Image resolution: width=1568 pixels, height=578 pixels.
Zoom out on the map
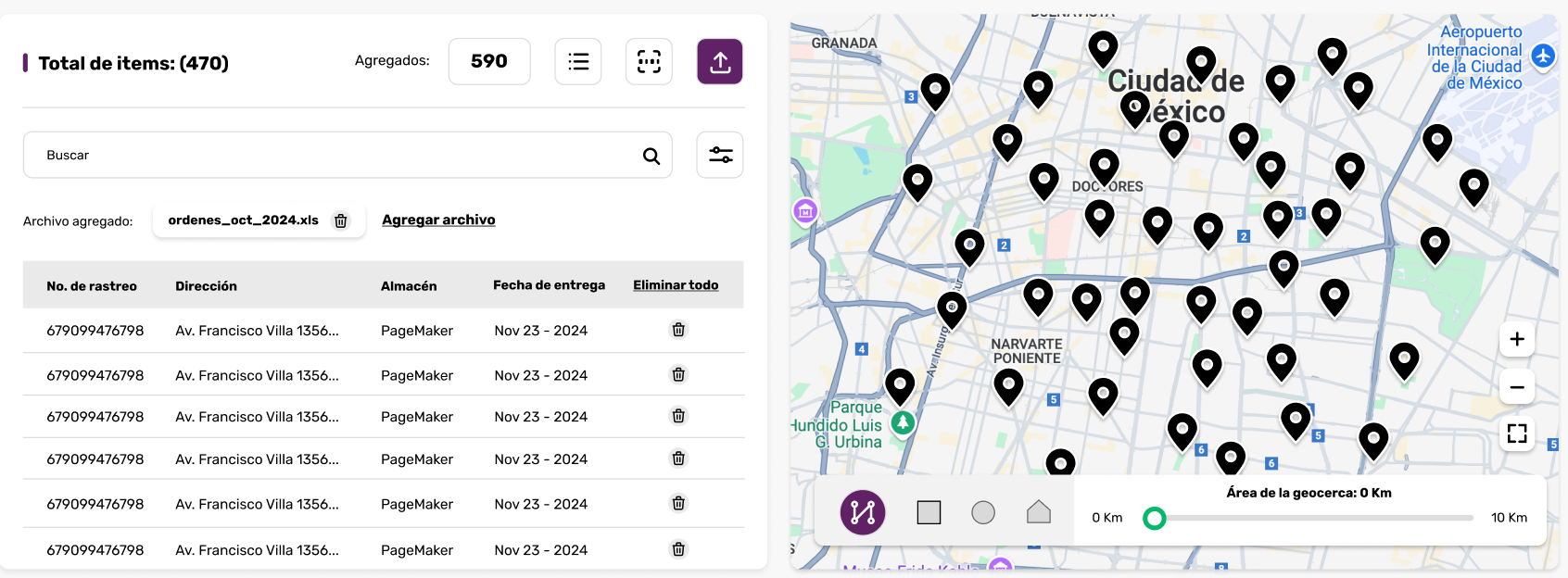click(x=1517, y=387)
